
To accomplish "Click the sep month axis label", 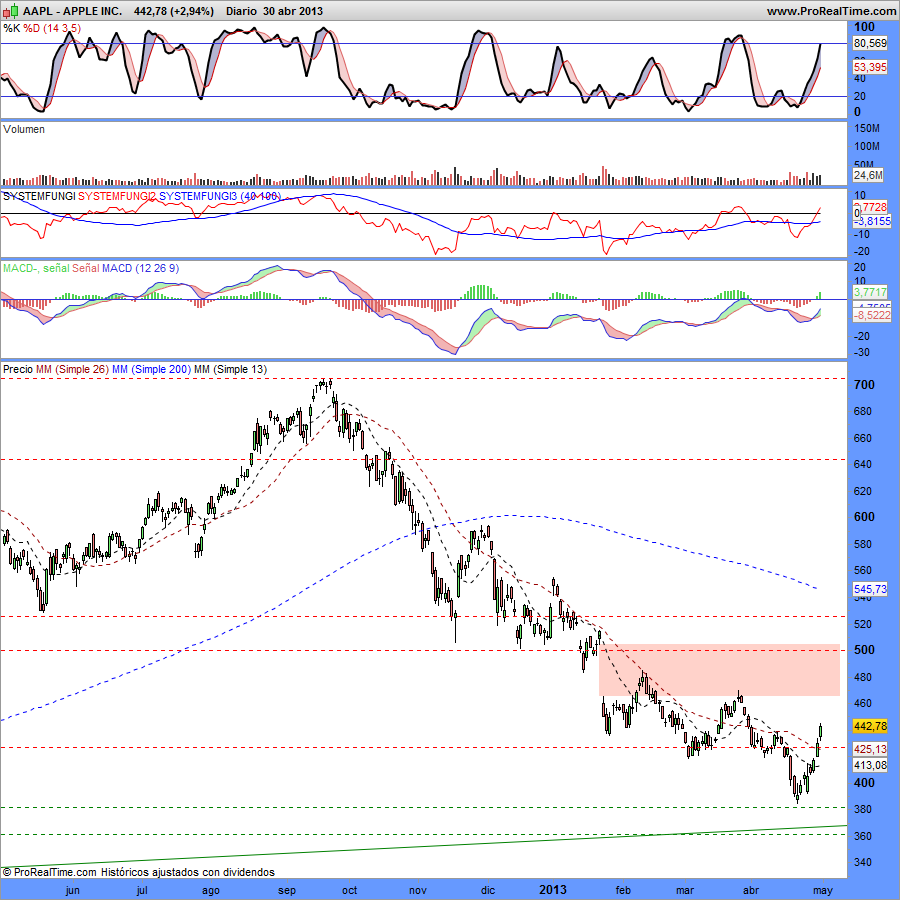I will [286, 890].
